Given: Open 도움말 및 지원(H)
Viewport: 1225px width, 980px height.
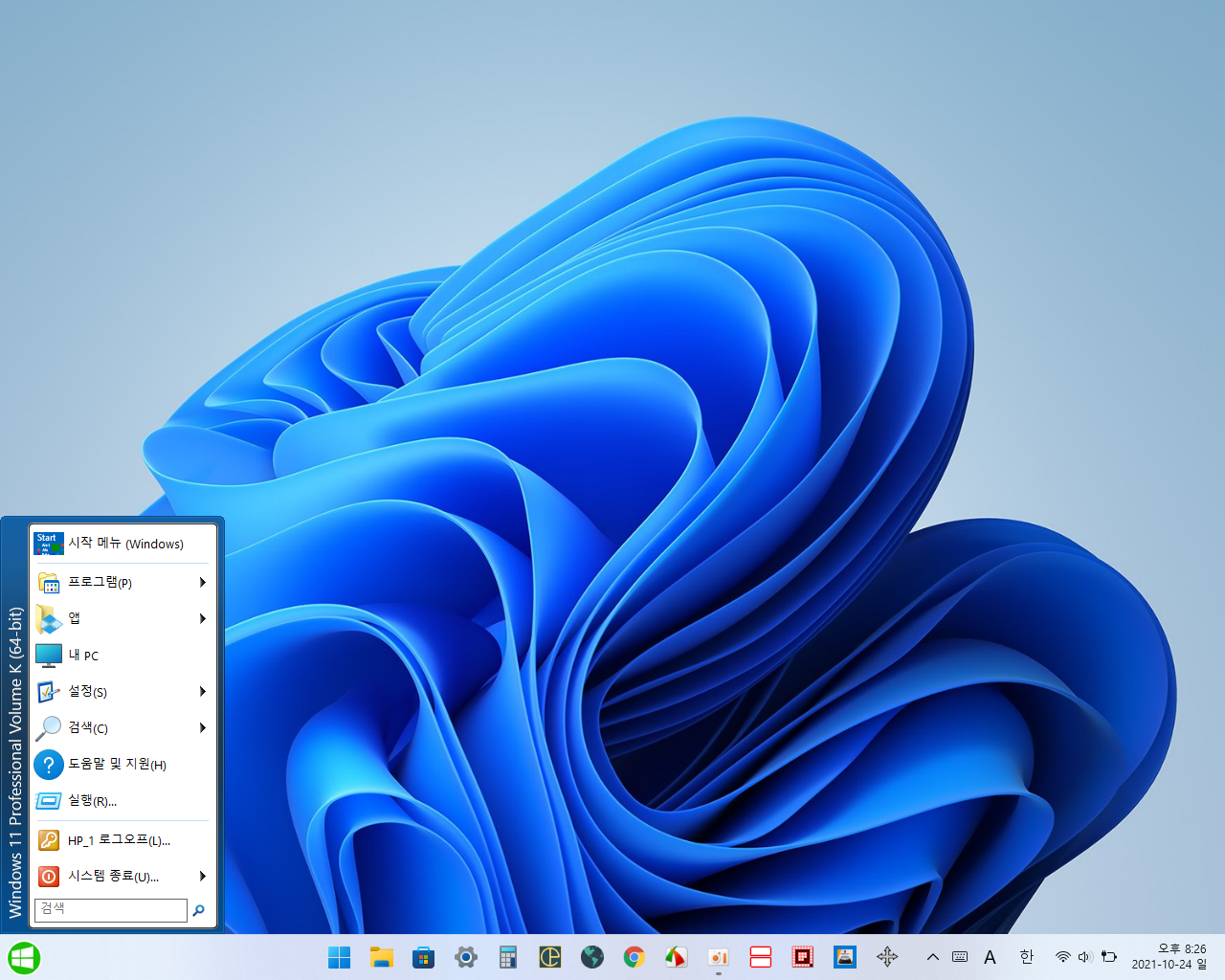Looking at the screenshot, I should 122,764.
